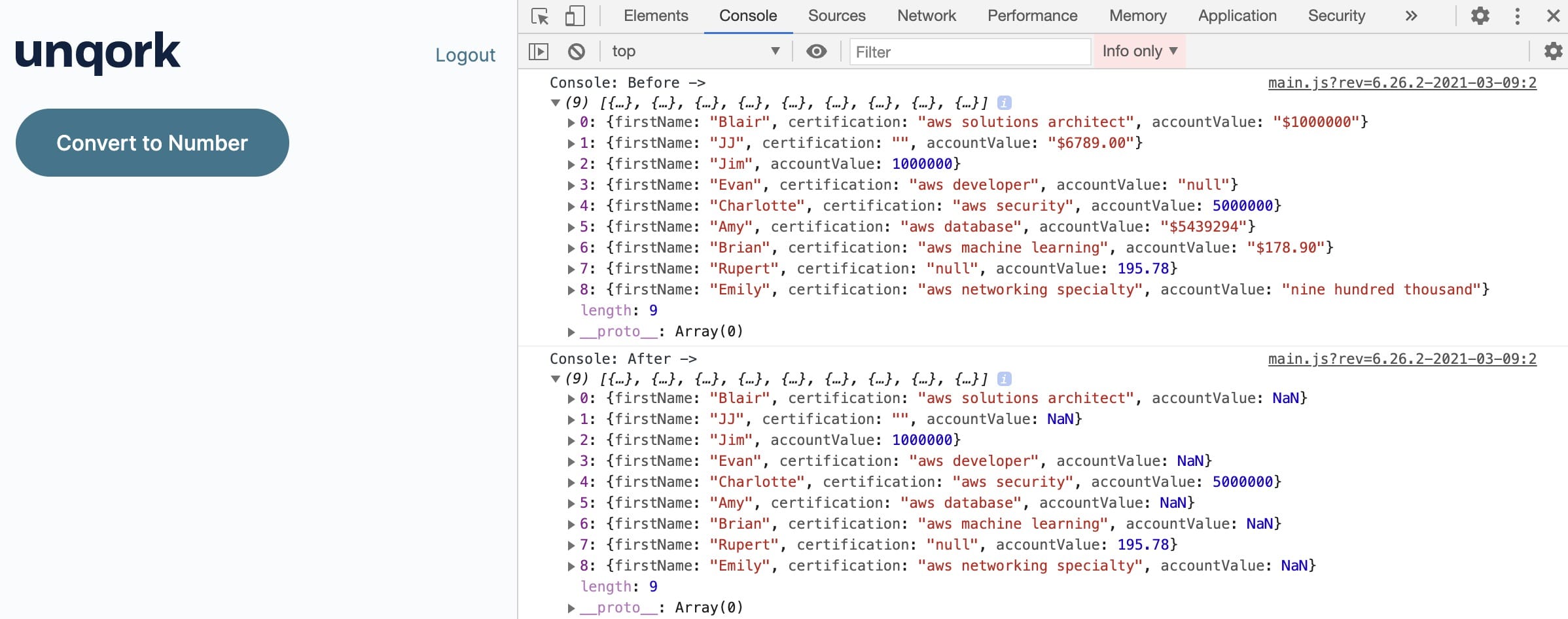Expand After item 1 JJ with NaN

pyautogui.click(x=571, y=419)
